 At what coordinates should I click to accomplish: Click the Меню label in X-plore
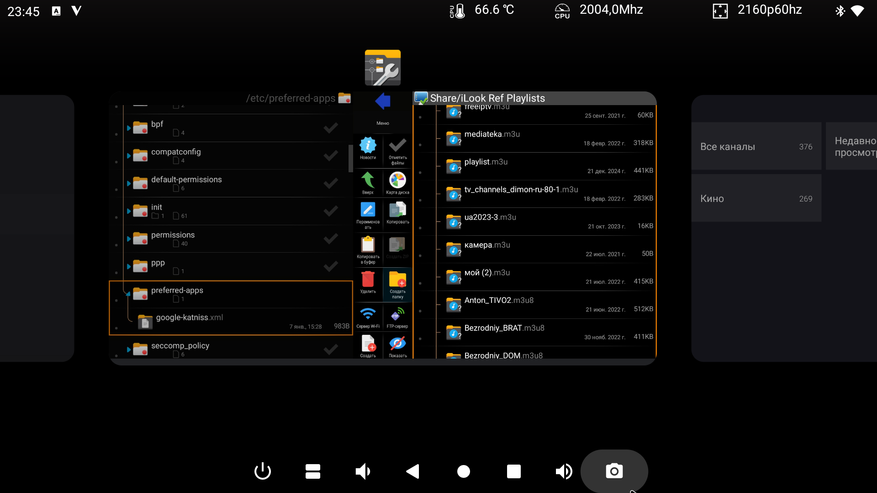(x=383, y=123)
